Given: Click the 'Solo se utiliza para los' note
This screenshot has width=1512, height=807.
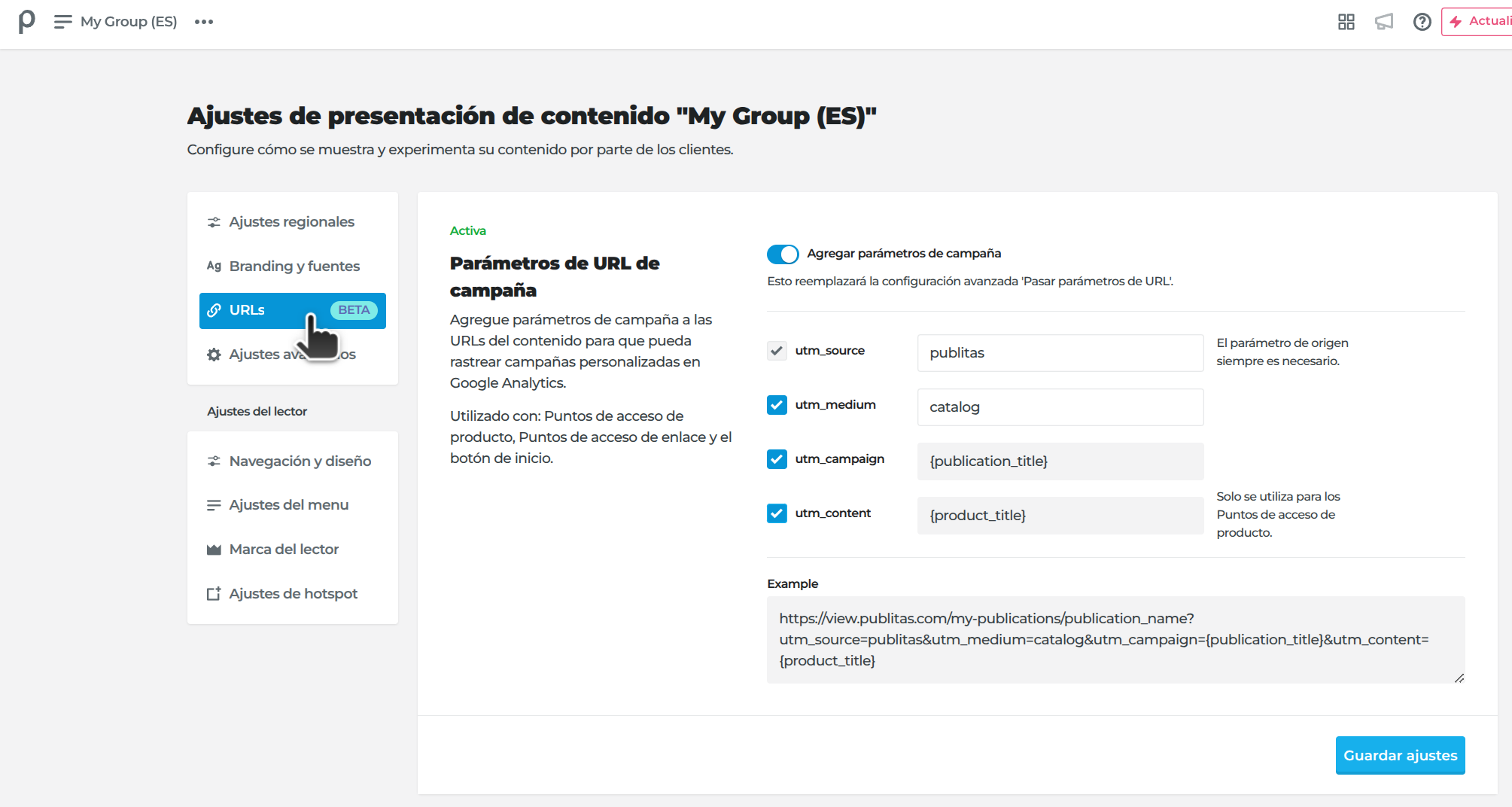Looking at the screenshot, I should point(1279,515).
